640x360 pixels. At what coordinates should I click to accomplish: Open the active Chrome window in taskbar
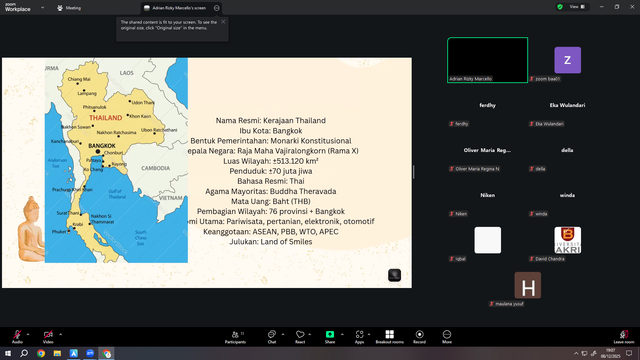(107, 353)
